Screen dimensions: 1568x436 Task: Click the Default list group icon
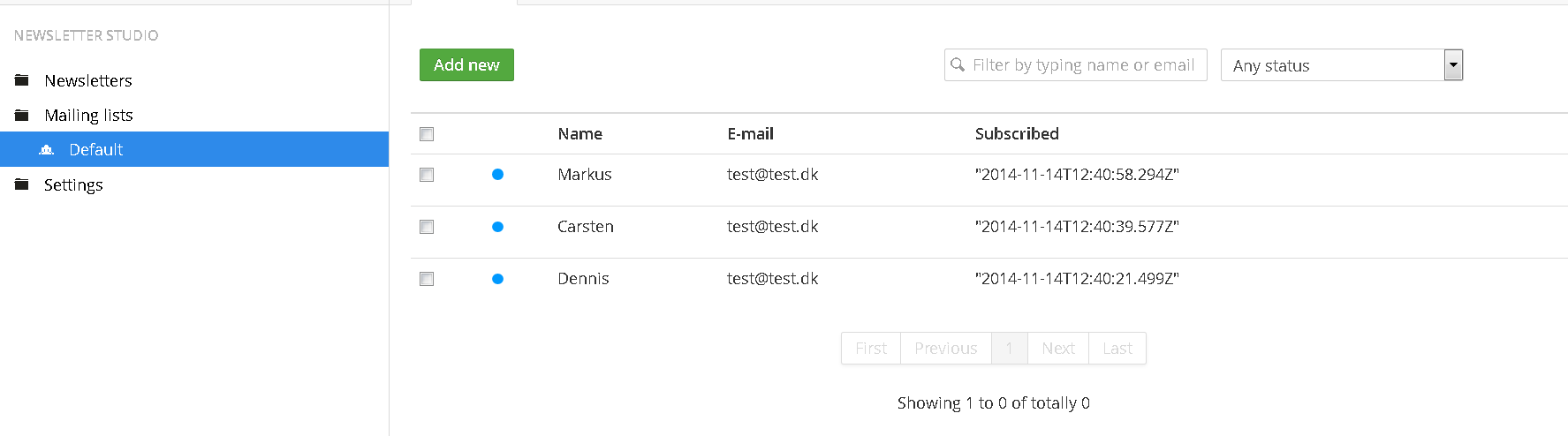click(47, 150)
